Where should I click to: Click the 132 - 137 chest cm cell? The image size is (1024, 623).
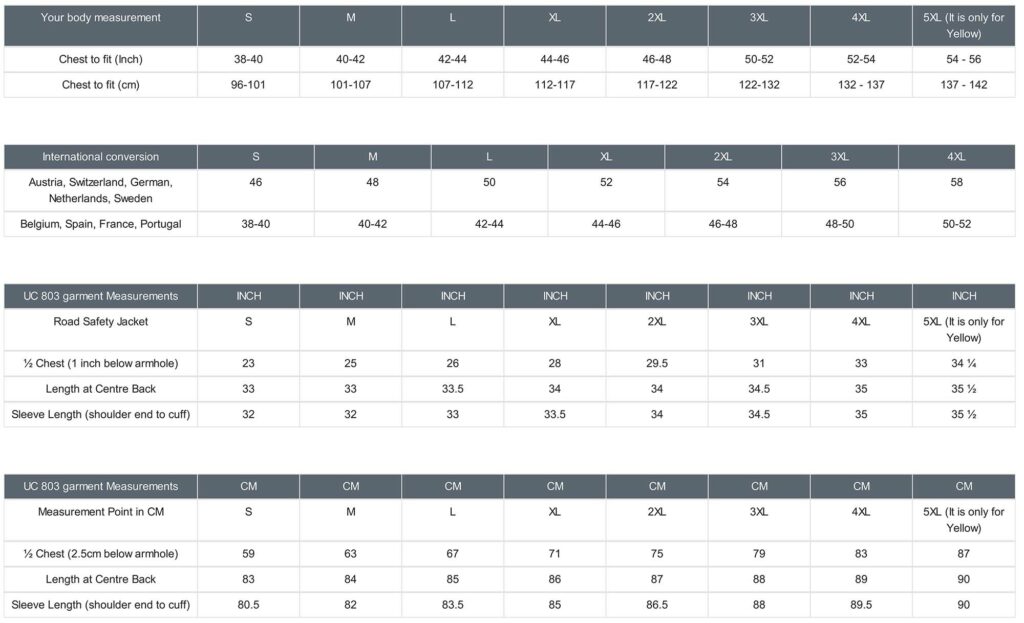coord(861,85)
